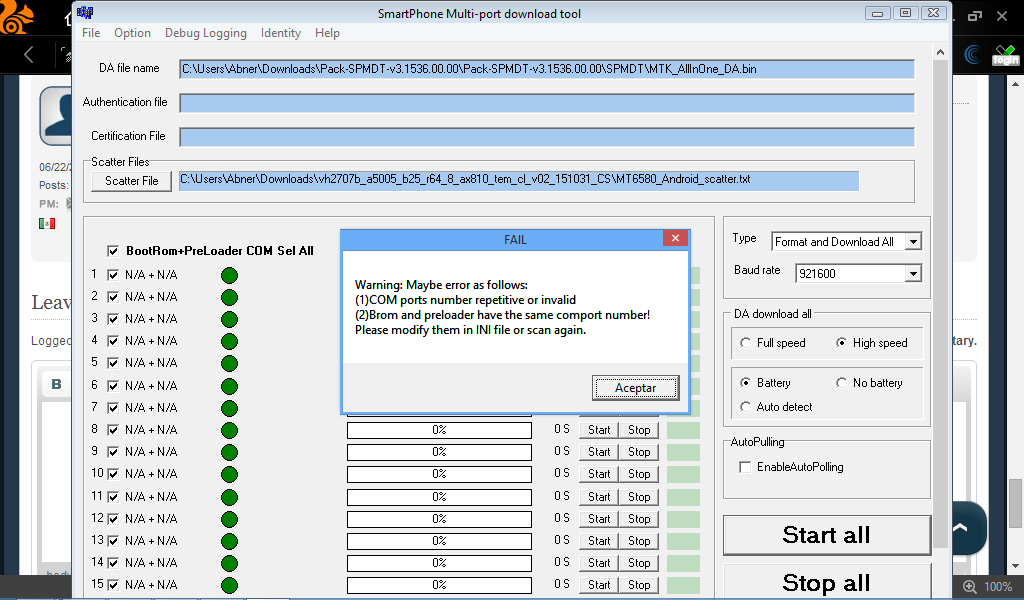
Task: Click the download tool vertical scrollbar
Action: 940,304
